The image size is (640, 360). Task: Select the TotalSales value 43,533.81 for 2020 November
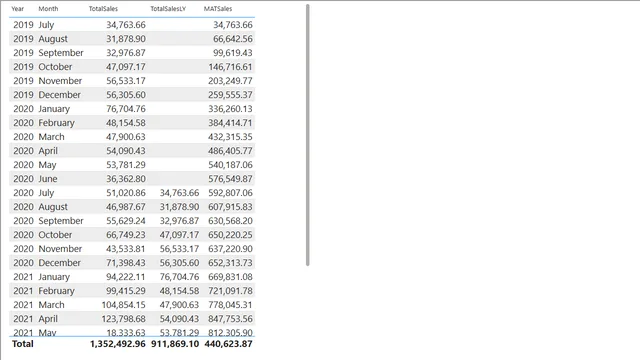(126, 249)
